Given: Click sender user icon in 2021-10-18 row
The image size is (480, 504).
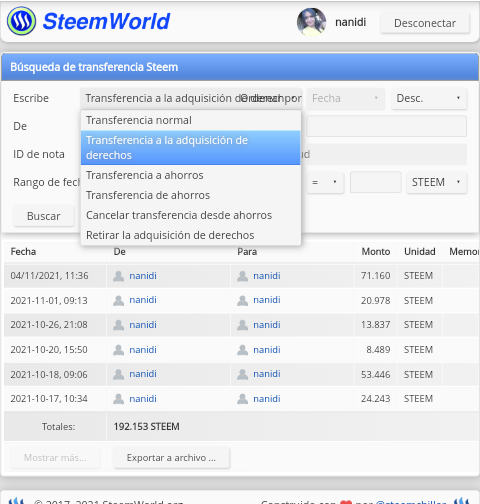Looking at the screenshot, I should [118, 375].
